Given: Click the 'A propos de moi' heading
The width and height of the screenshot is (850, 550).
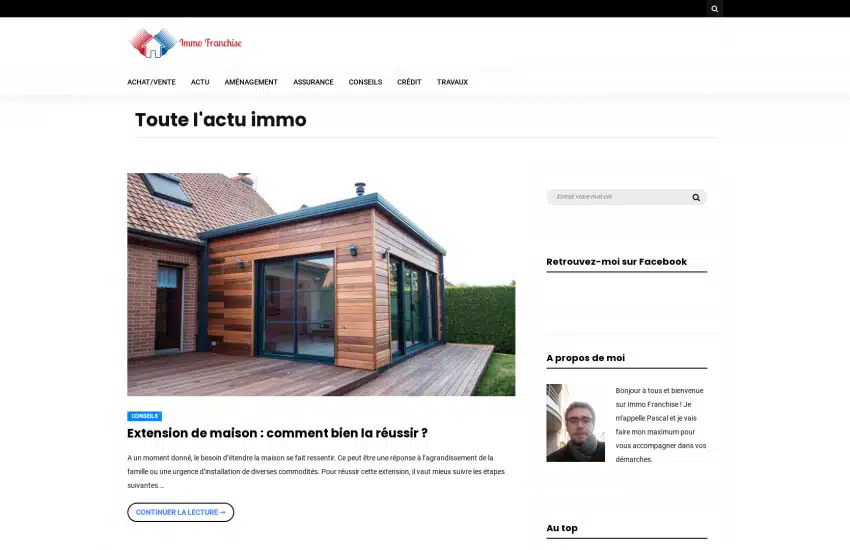Looking at the screenshot, I should point(585,358).
